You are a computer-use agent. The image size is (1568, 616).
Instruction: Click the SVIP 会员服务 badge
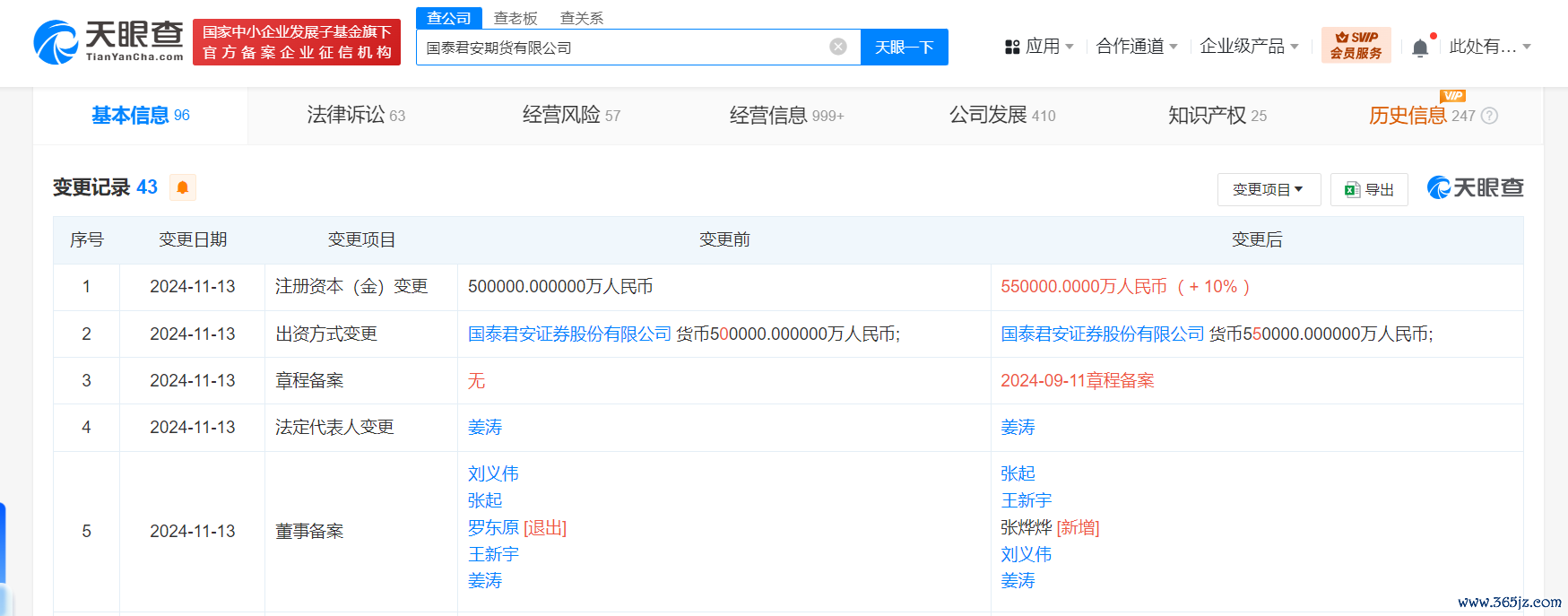1356,45
